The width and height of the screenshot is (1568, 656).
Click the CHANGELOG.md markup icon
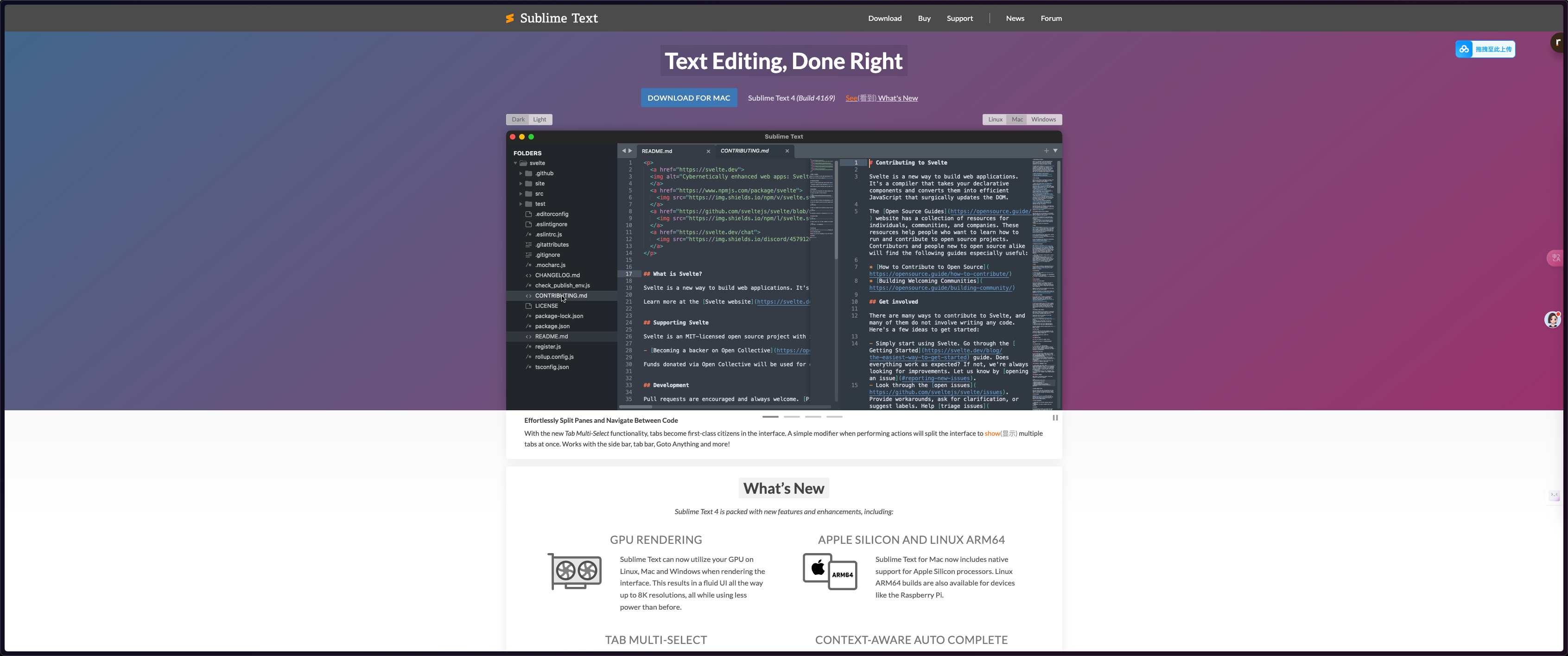point(528,275)
